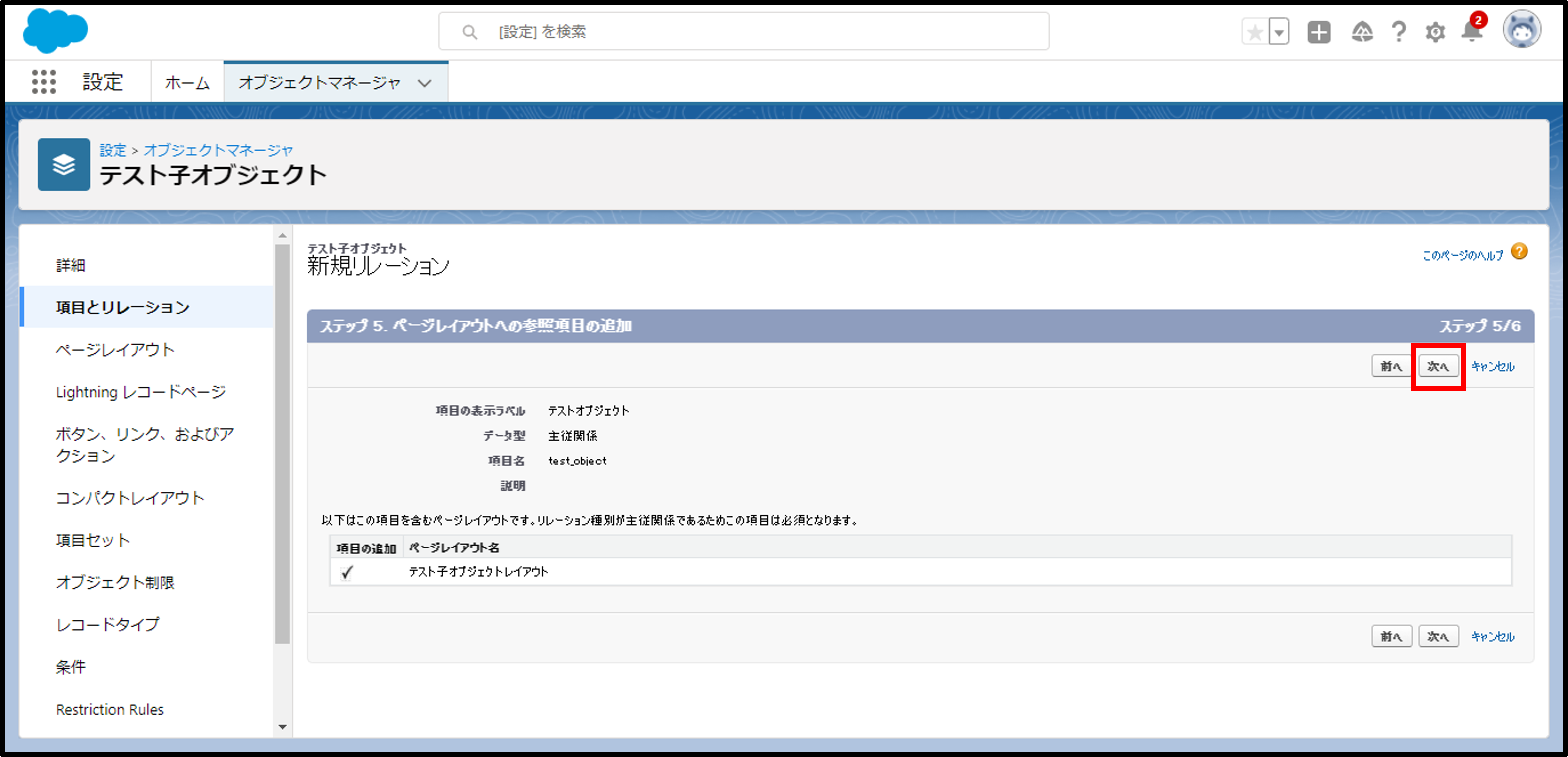
Task: Click the Trailhead guidance icon
Action: point(1362,32)
